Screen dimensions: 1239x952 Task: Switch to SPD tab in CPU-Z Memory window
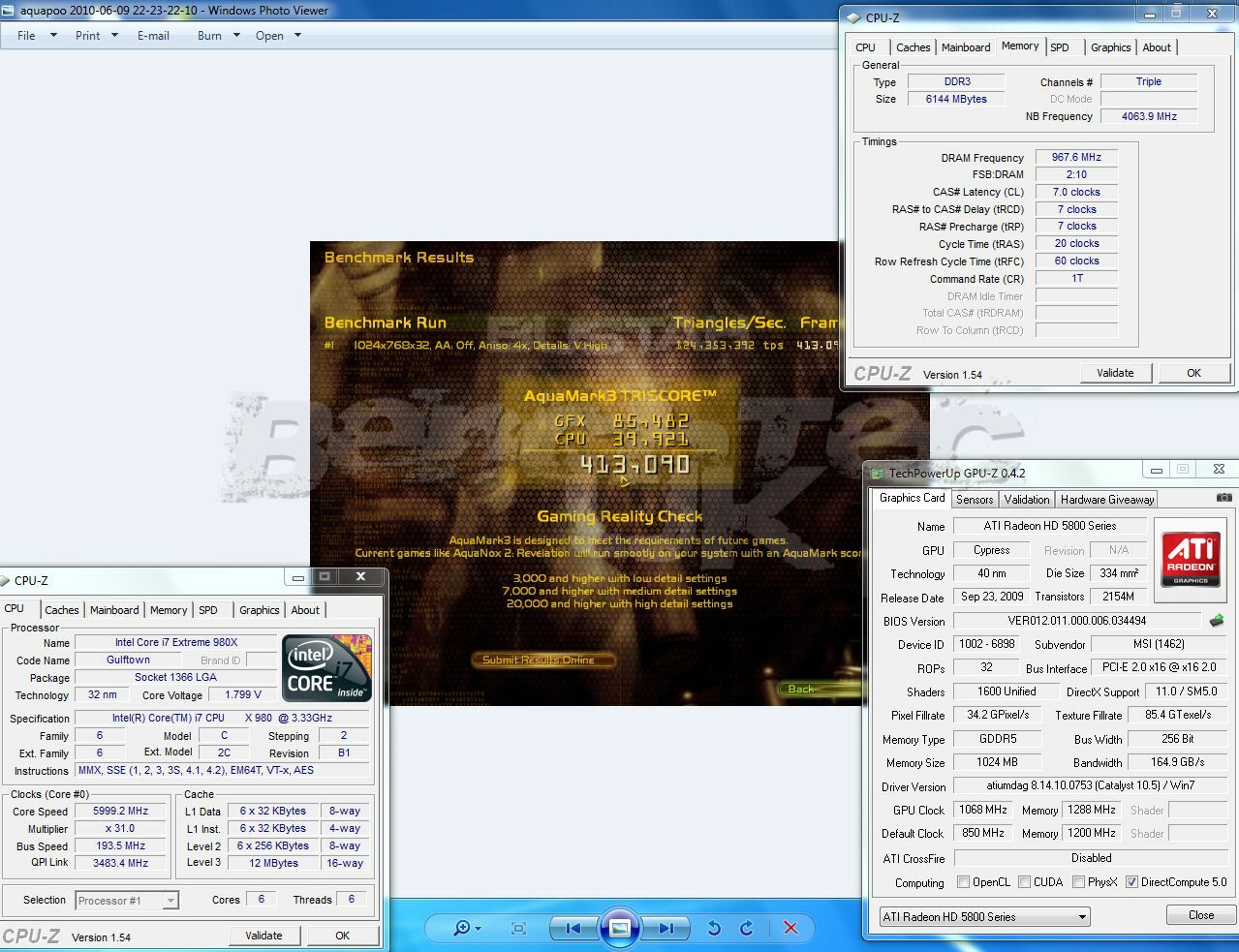click(x=1060, y=47)
